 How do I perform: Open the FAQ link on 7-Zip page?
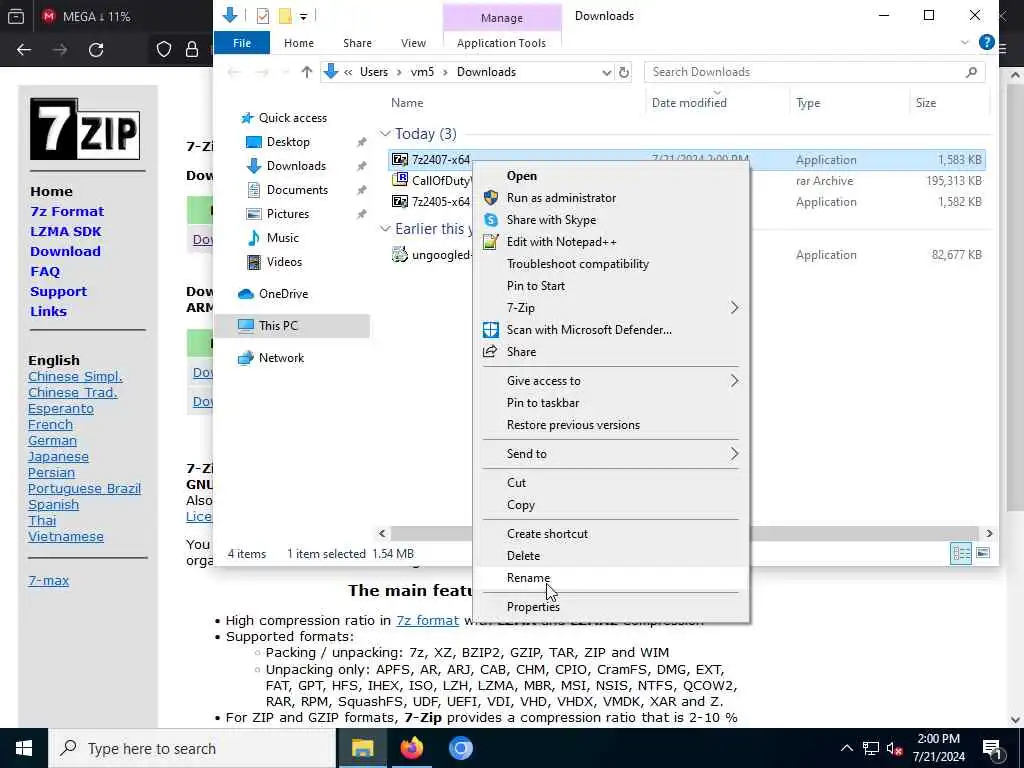tap(45, 272)
